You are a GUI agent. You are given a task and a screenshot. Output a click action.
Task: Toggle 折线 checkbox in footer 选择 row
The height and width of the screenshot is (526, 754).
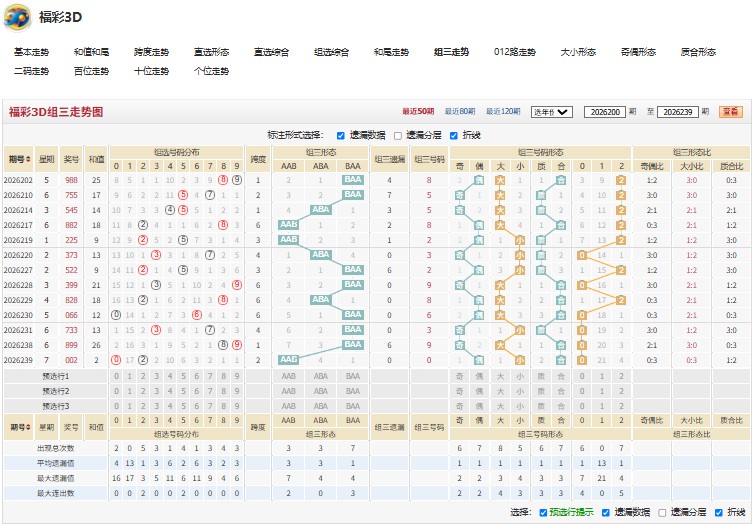(x=719, y=513)
